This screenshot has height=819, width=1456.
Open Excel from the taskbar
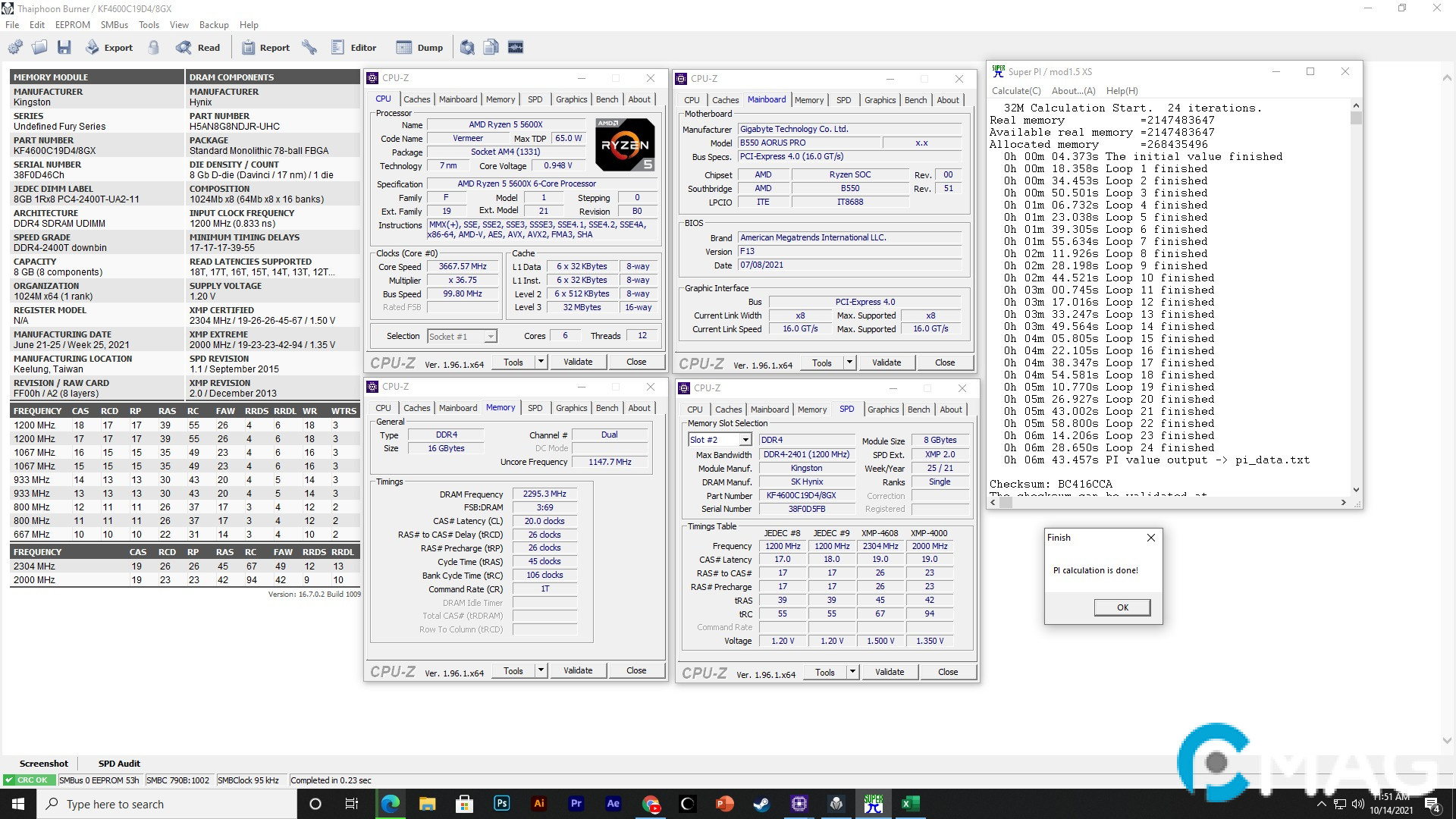pyautogui.click(x=910, y=804)
